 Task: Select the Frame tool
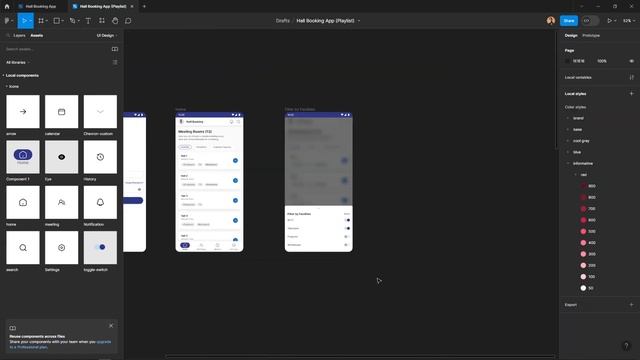[x=41, y=21]
